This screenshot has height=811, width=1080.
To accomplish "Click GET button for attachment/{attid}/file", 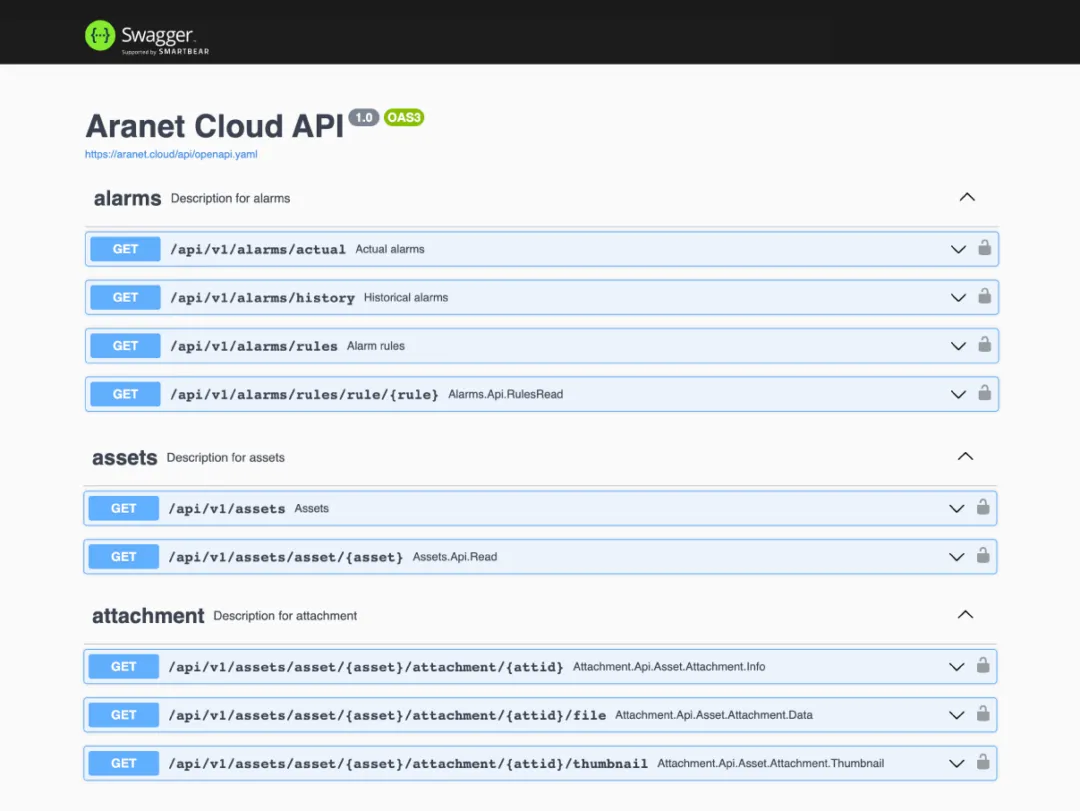I will 124,715.
